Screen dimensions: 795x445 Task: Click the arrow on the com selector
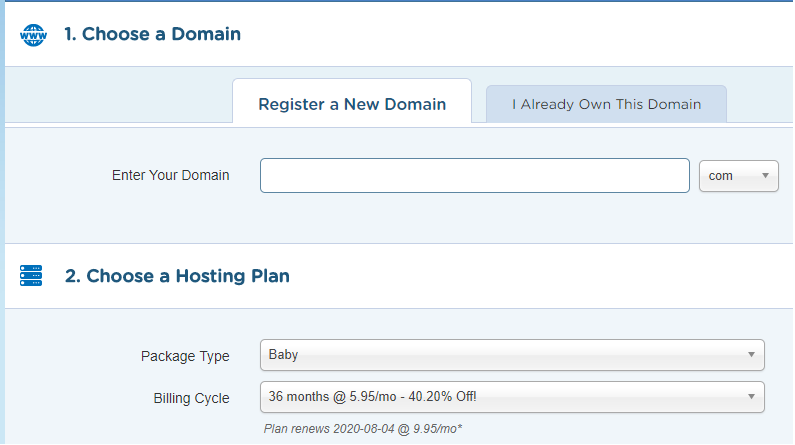click(766, 176)
